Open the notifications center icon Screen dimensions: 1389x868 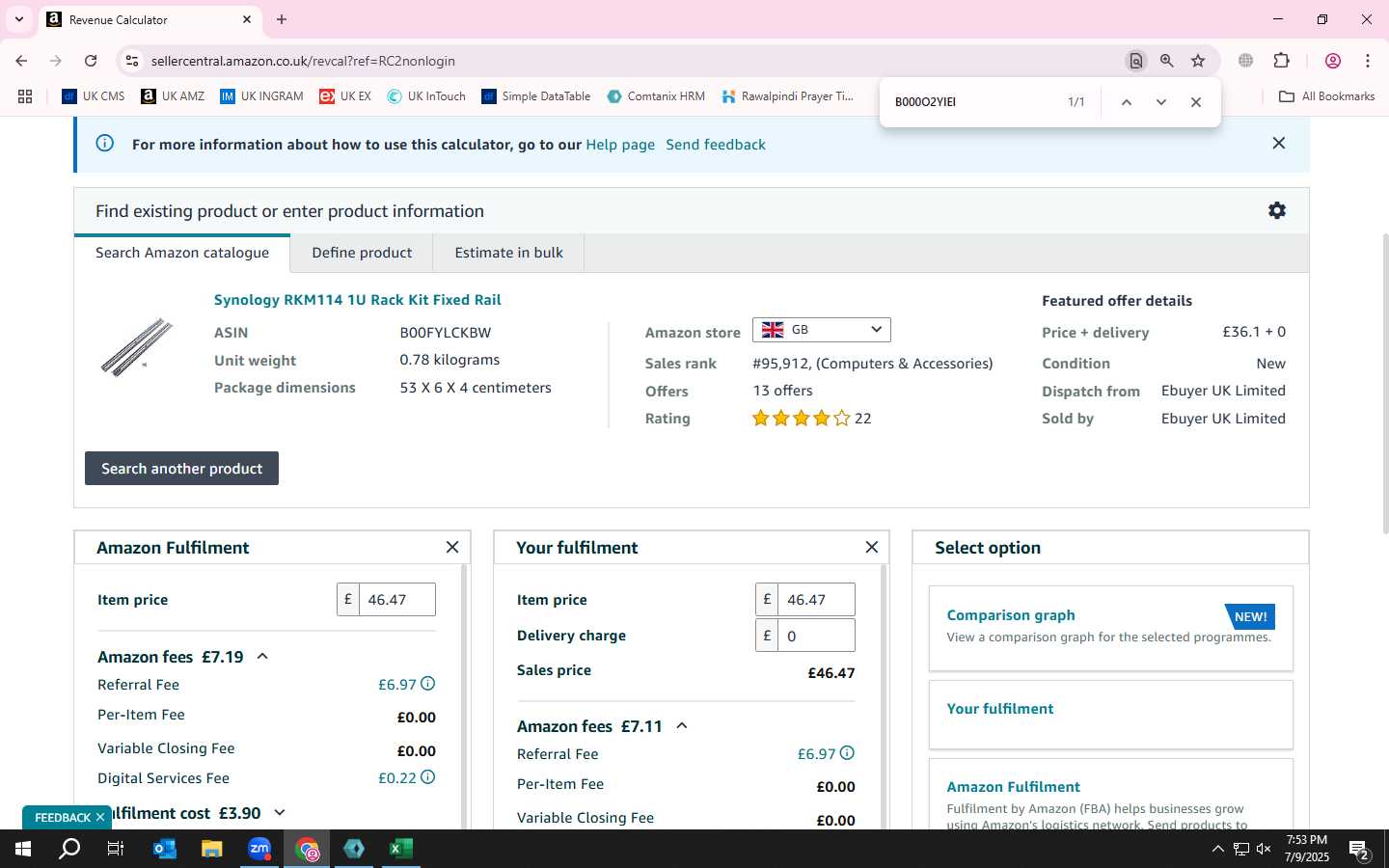click(x=1360, y=850)
